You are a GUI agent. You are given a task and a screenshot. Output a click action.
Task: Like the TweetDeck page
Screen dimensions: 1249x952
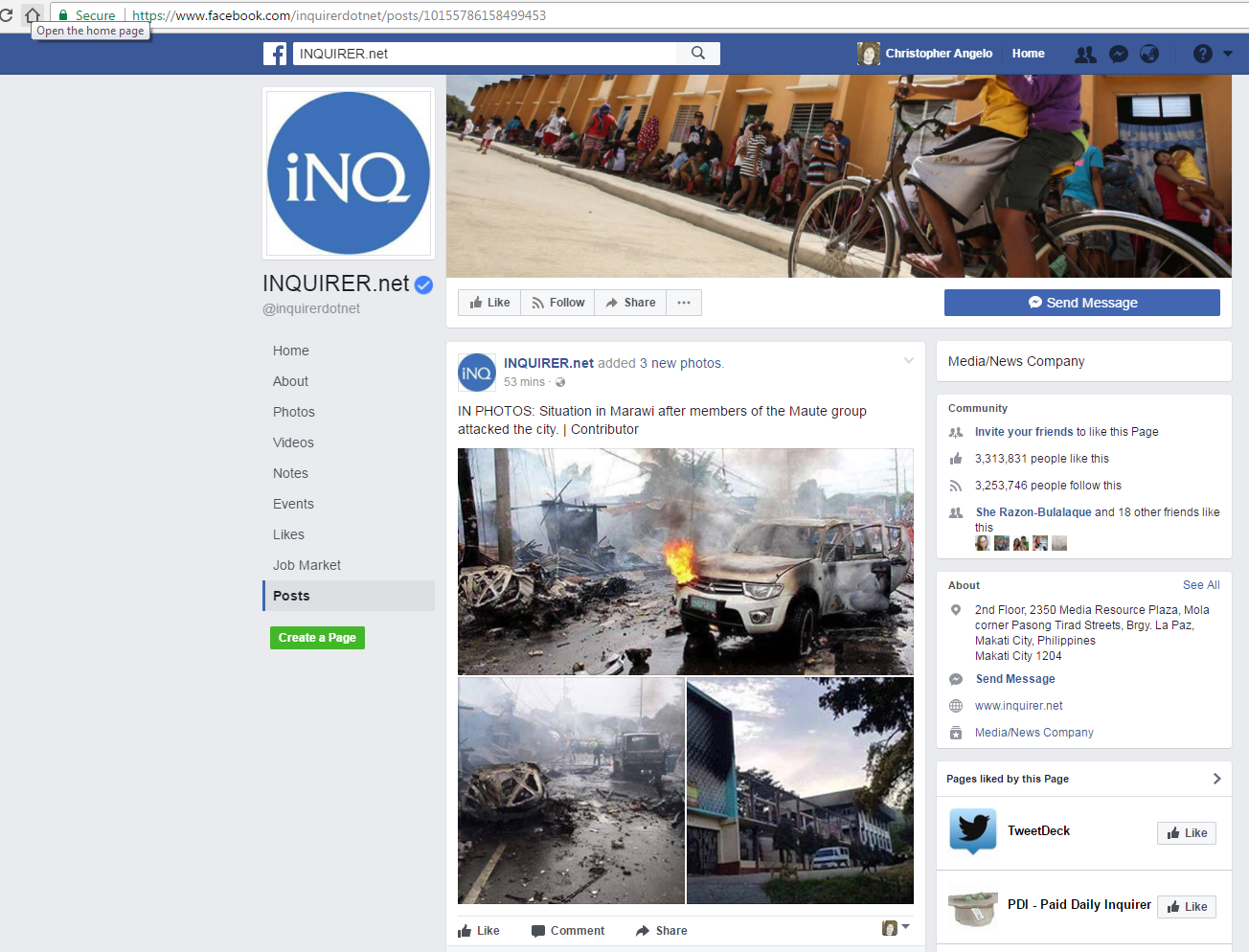1187,833
